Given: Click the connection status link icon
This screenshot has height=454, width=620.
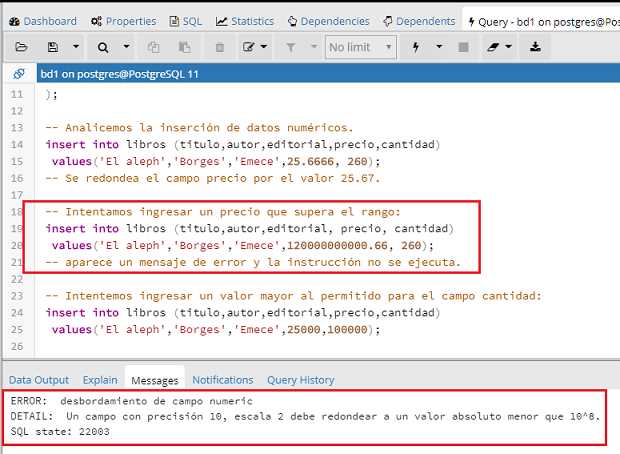Looking at the screenshot, I should pos(19,74).
